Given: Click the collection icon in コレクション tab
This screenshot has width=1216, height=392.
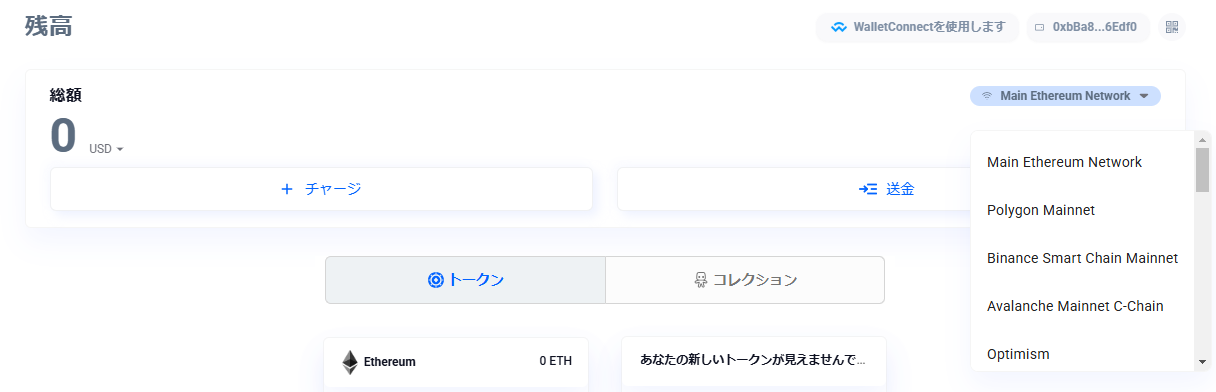Looking at the screenshot, I should [x=701, y=280].
